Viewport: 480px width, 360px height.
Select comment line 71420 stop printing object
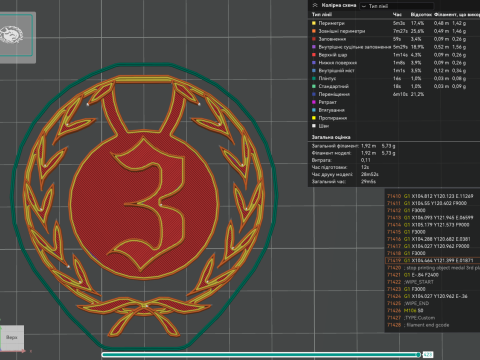tap(432, 268)
